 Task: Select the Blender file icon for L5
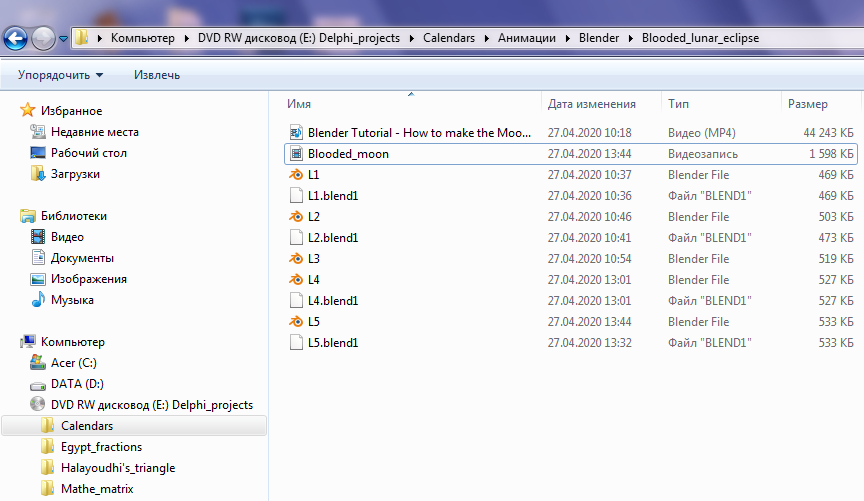pos(296,321)
